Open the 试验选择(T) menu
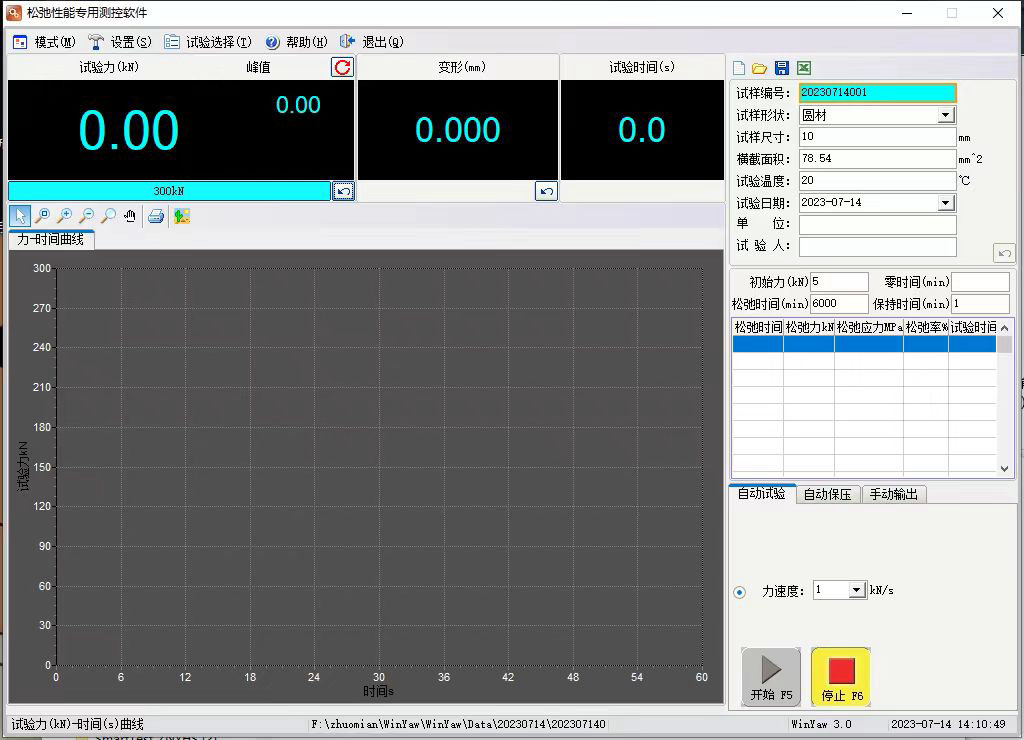This screenshot has width=1024, height=740. pos(208,42)
